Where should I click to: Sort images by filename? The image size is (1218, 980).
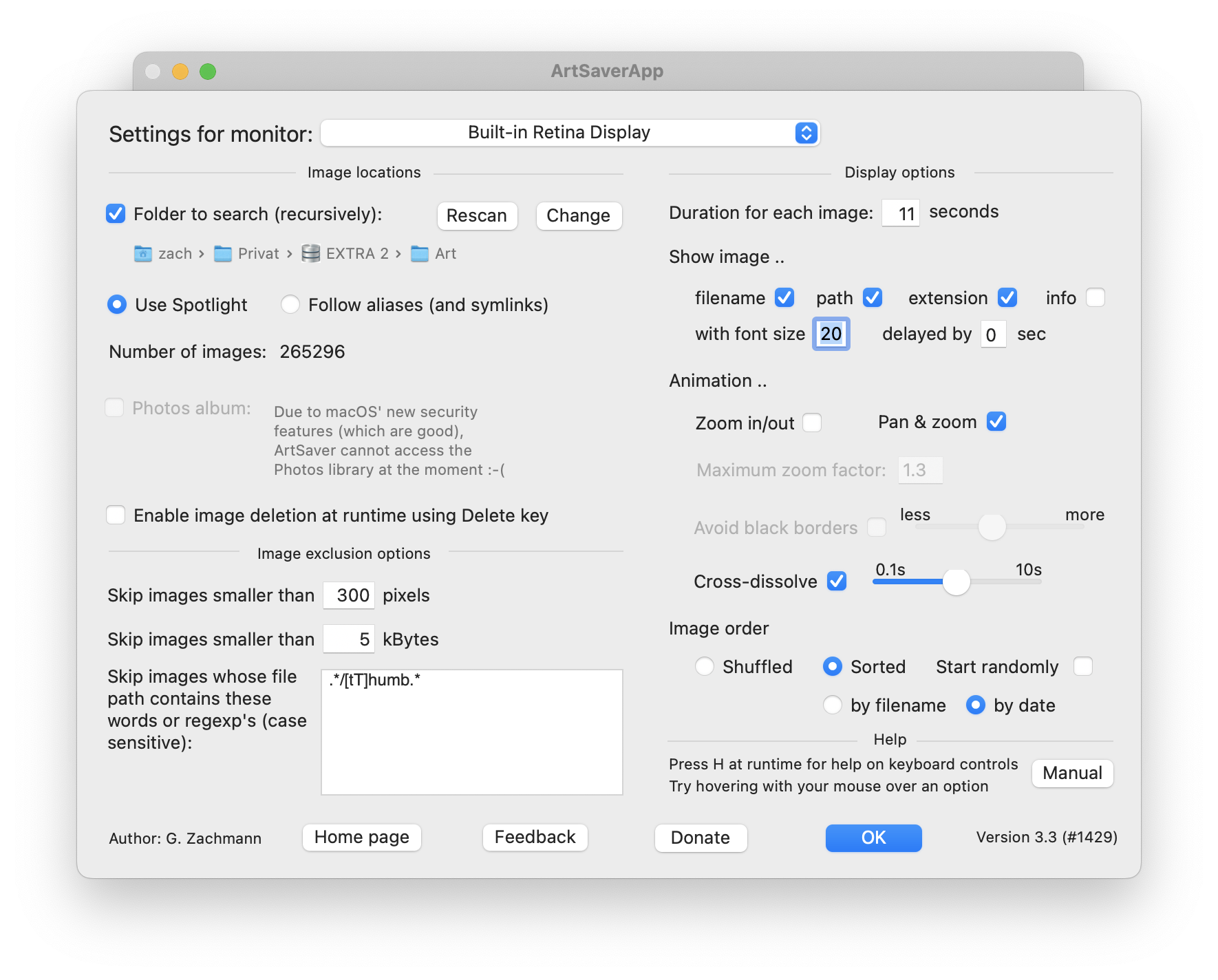click(x=833, y=705)
